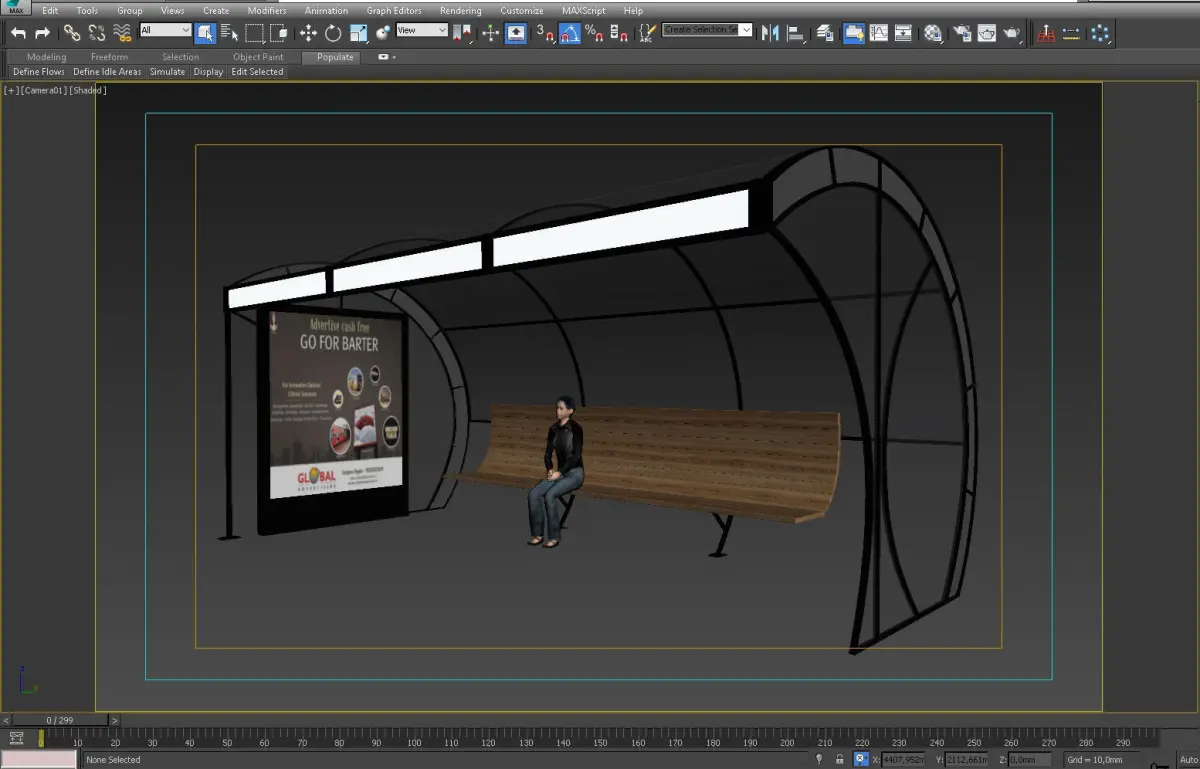The width and height of the screenshot is (1200, 769).
Task: Expand the Create Selection Set dropdown
Action: (746, 30)
